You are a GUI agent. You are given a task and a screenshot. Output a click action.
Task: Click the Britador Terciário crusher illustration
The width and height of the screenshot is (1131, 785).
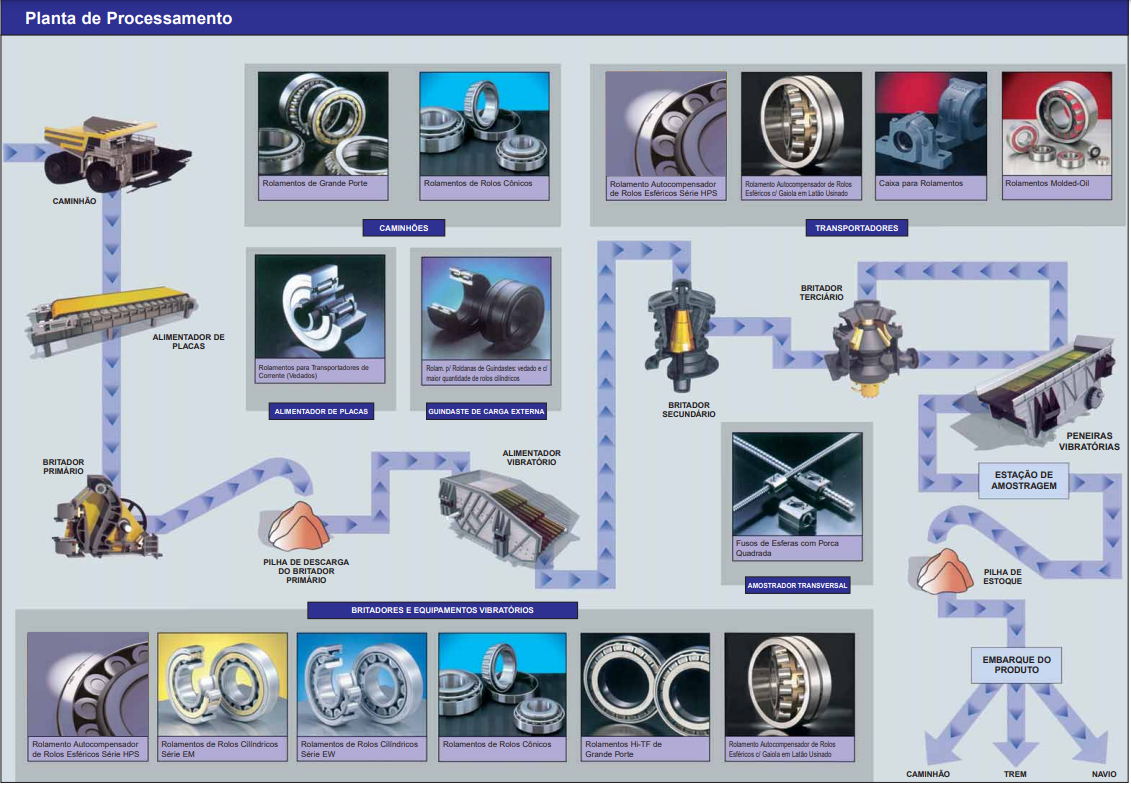coord(875,351)
